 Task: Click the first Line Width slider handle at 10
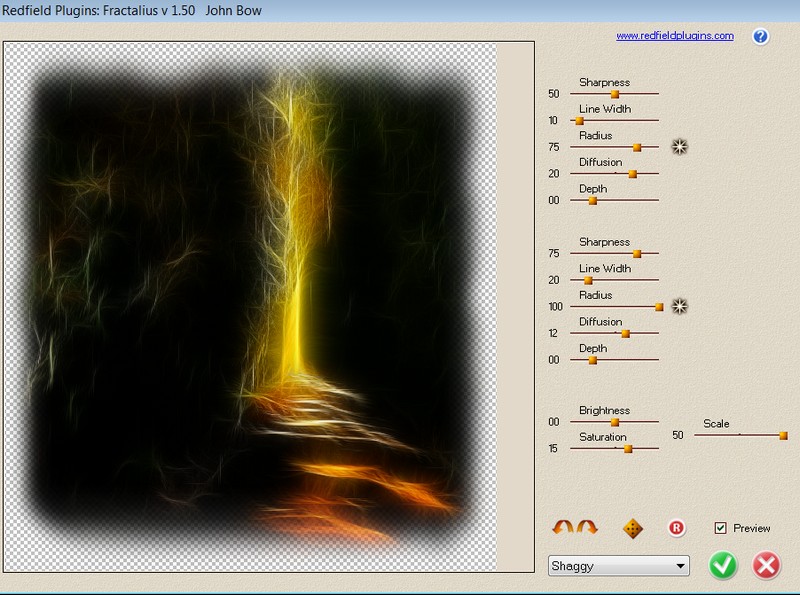(579, 121)
